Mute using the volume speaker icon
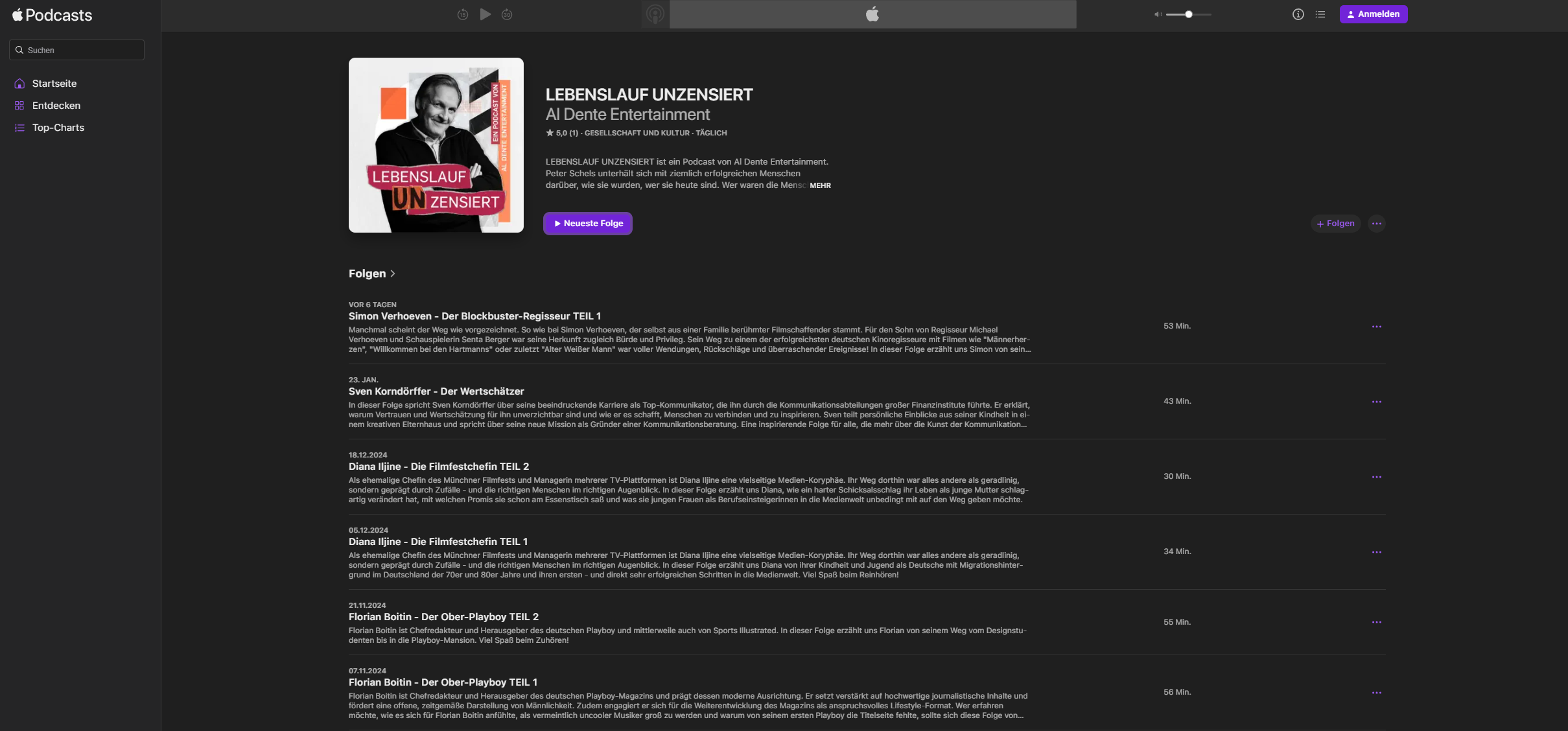The height and width of the screenshot is (731, 1568). click(x=1158, y=14)
